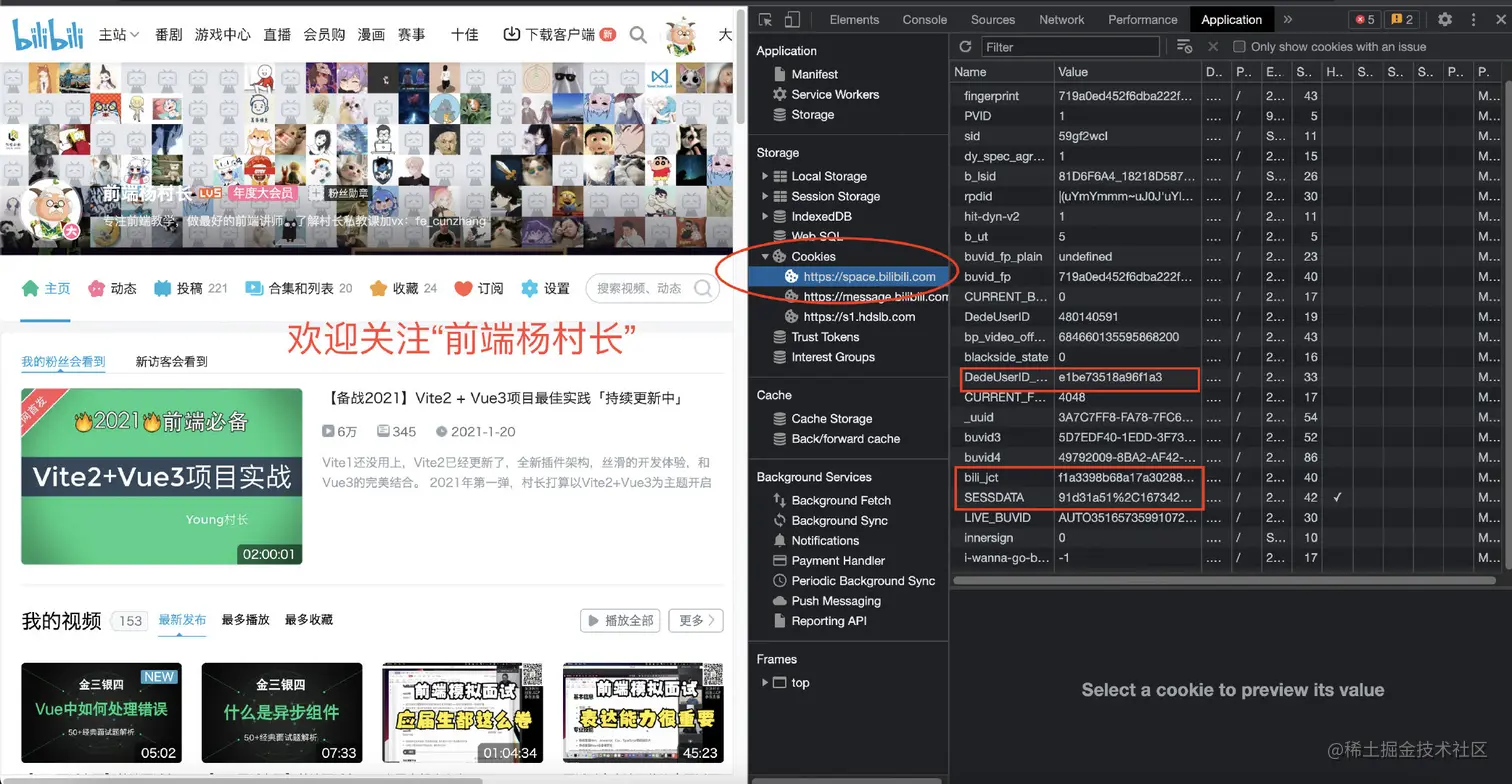Open 收藏 tab on profile
This screenshot has height=784, width=1512.
coord(404,288)
